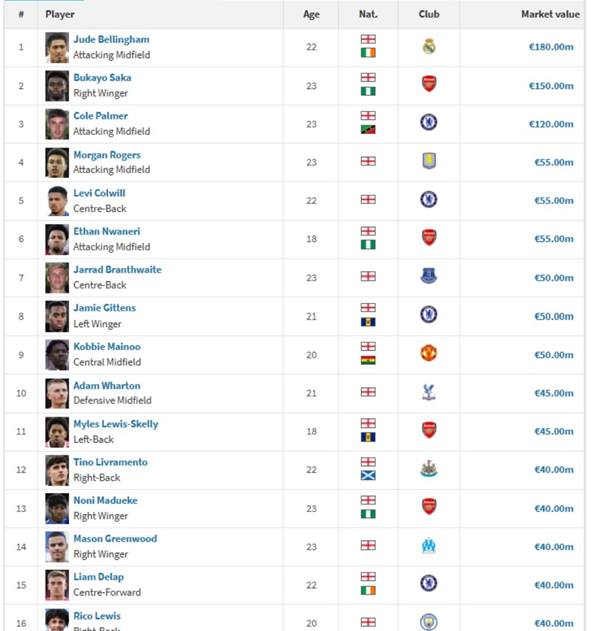Click Levi Colwill's portrait thumbnail
The height and width of the screenshot is (631, 600).
57,201
